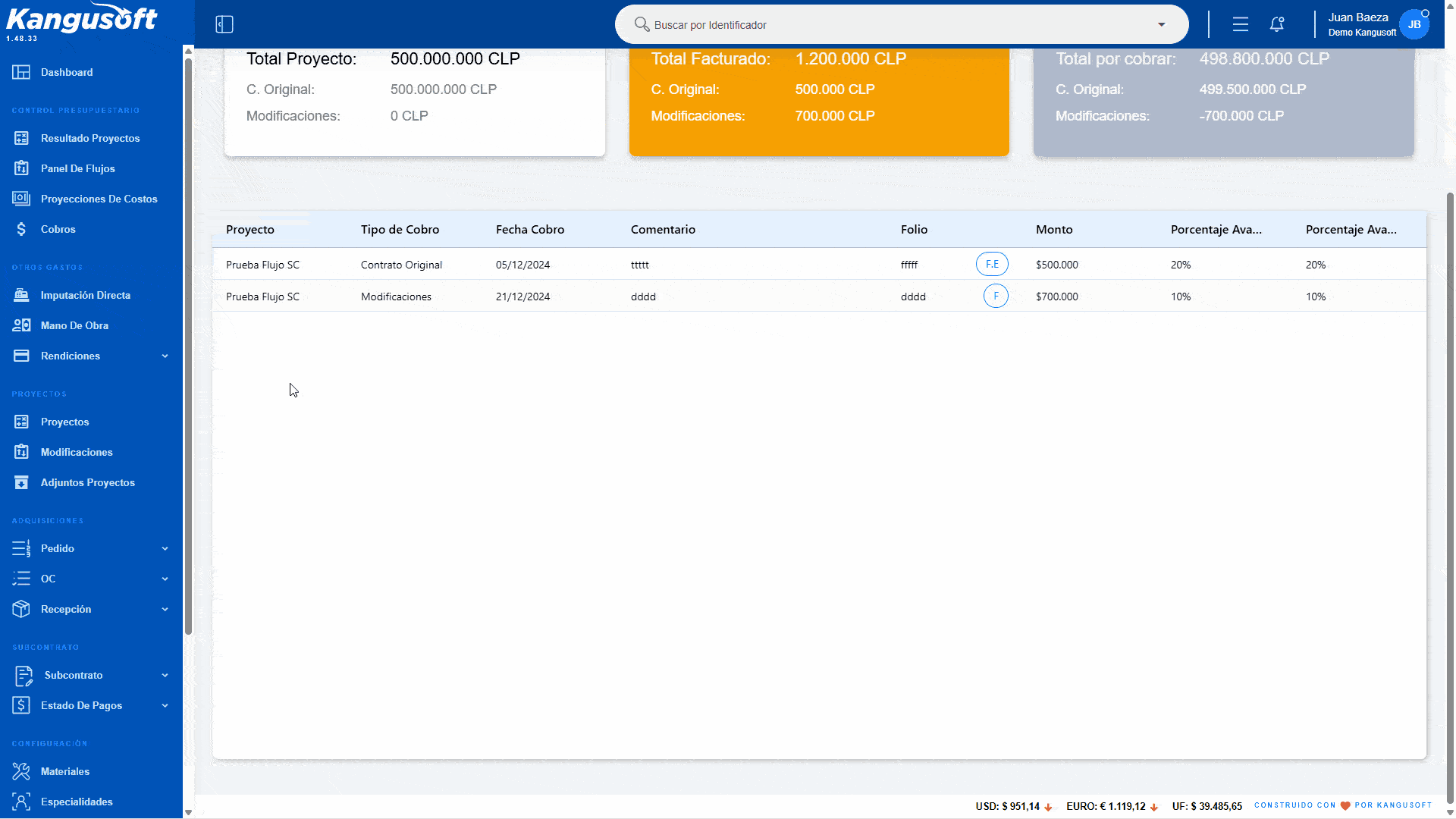The height and width of the screenshot is (819, 1456).
Task: Click the Modificaciones sidebar icon
Action: click(x=21, y=452)
